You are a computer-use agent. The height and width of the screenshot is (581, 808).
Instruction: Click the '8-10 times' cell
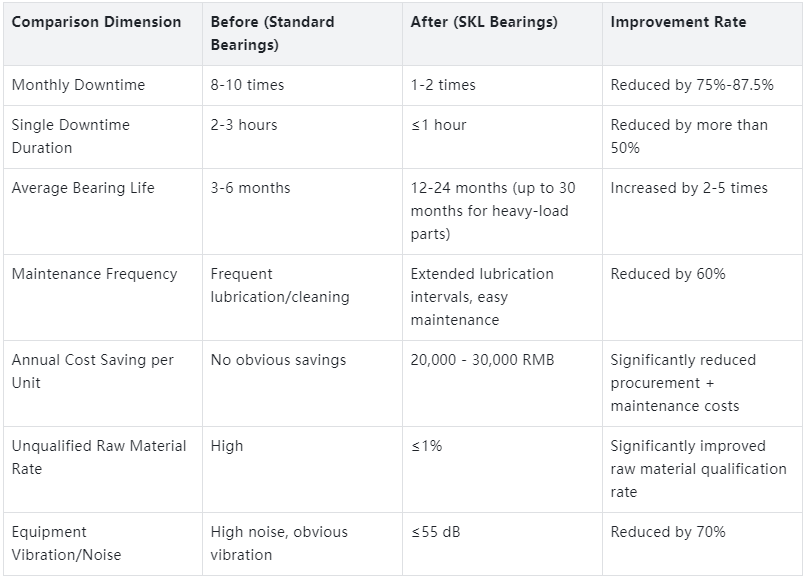[247, 85]
